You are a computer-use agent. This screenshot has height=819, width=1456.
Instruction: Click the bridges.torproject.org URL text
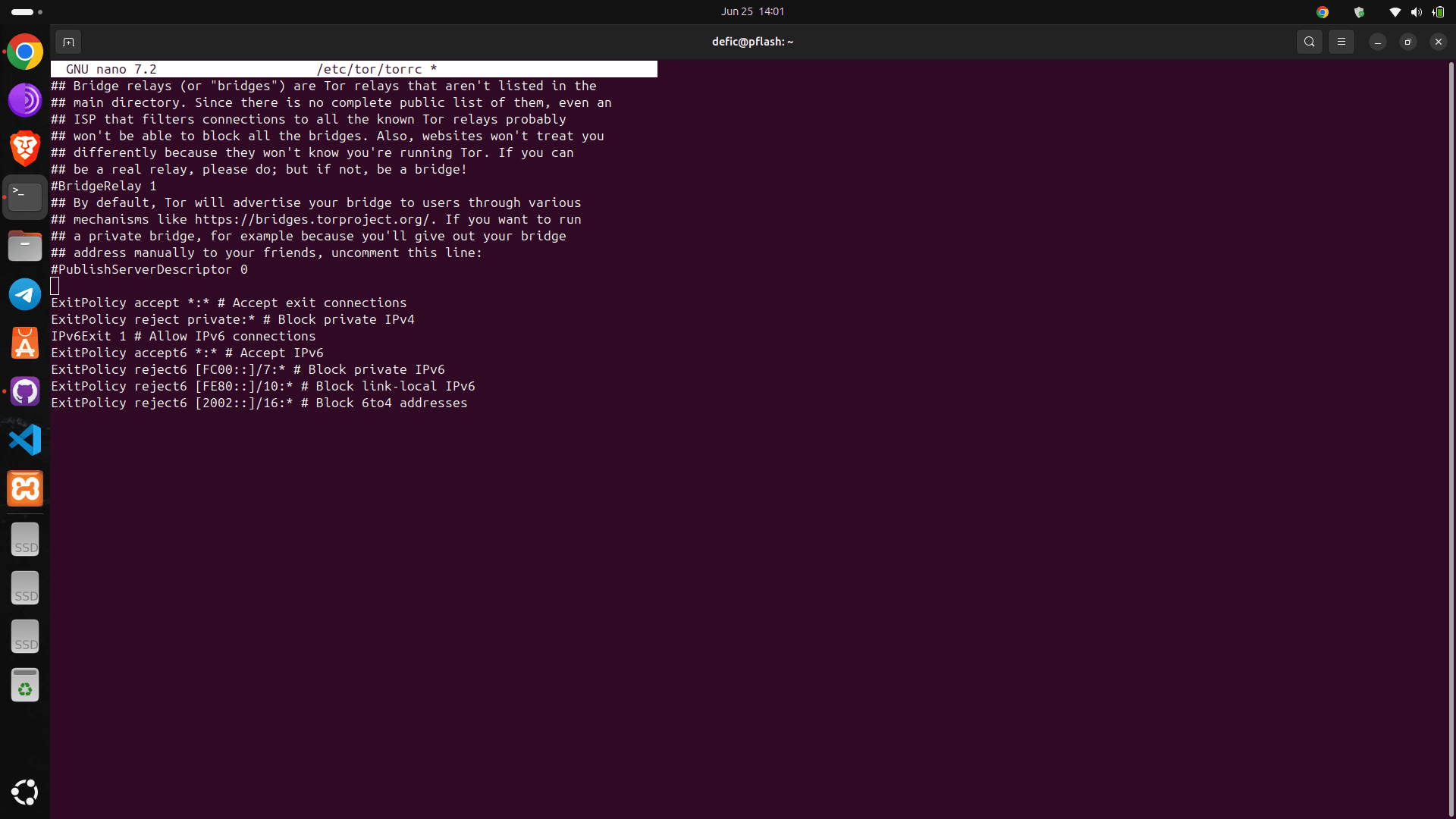click(312, 219)
